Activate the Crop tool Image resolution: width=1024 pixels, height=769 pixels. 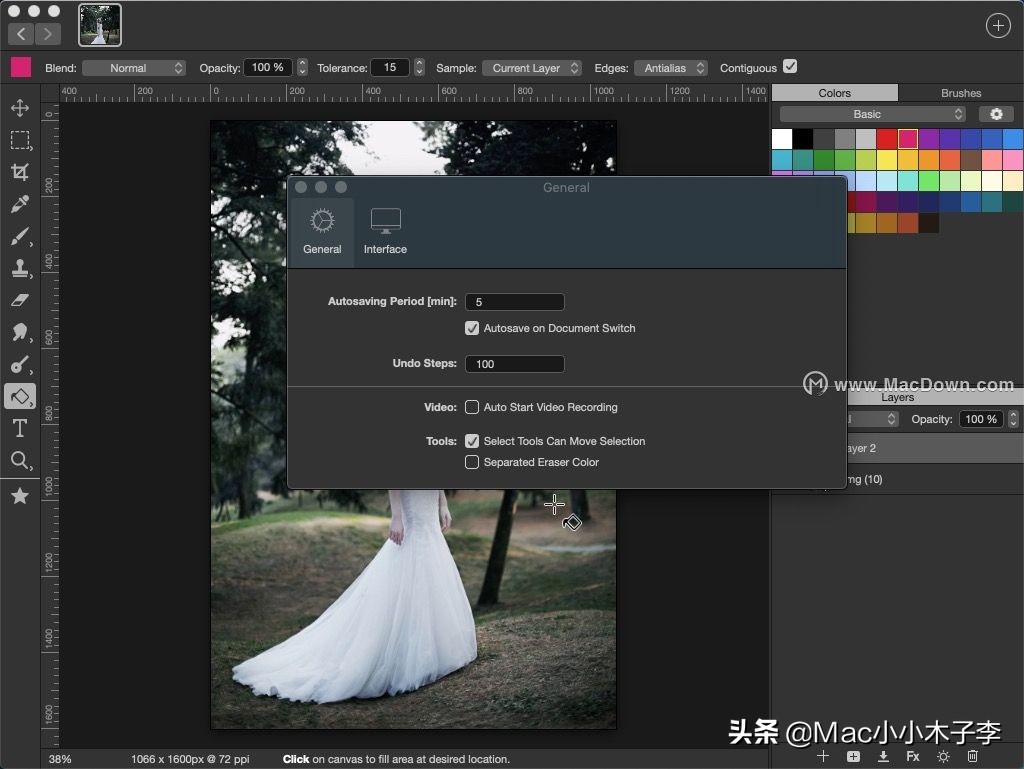pos(20,172)
